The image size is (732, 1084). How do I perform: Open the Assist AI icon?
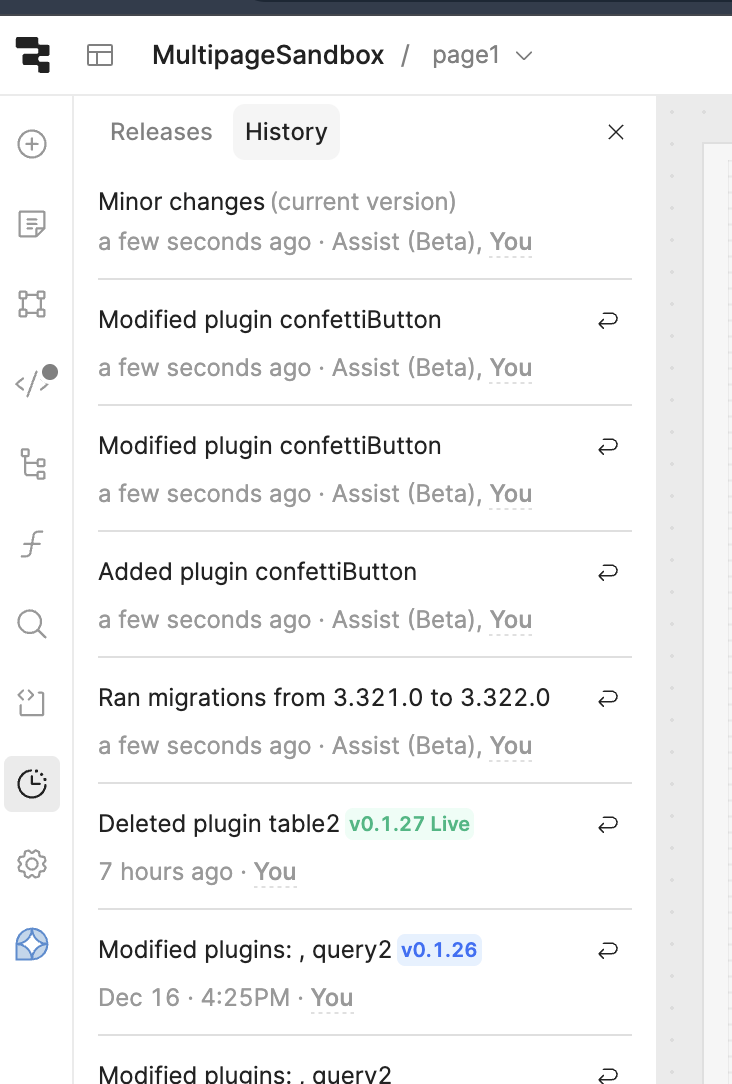point(32,944)
